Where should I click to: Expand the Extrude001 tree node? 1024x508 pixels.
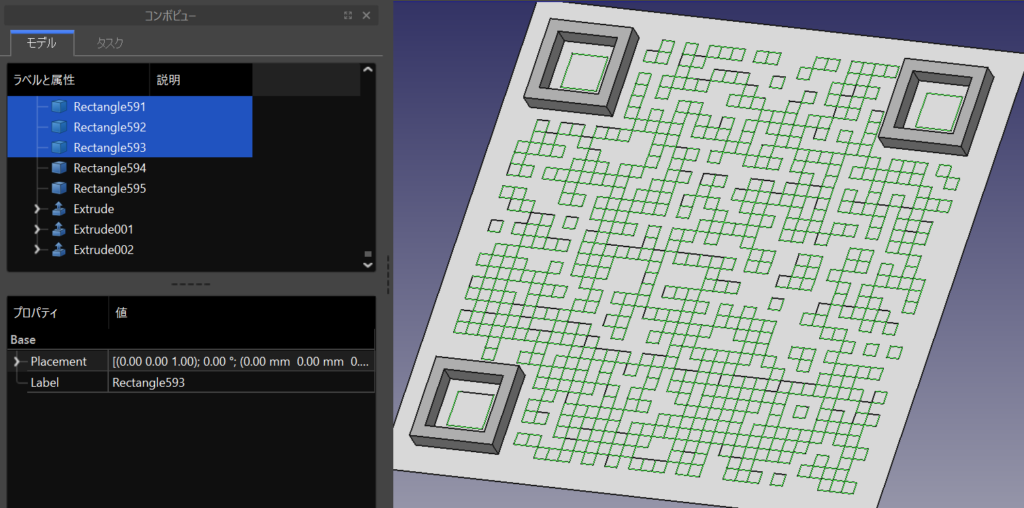[x=37, y=230]
